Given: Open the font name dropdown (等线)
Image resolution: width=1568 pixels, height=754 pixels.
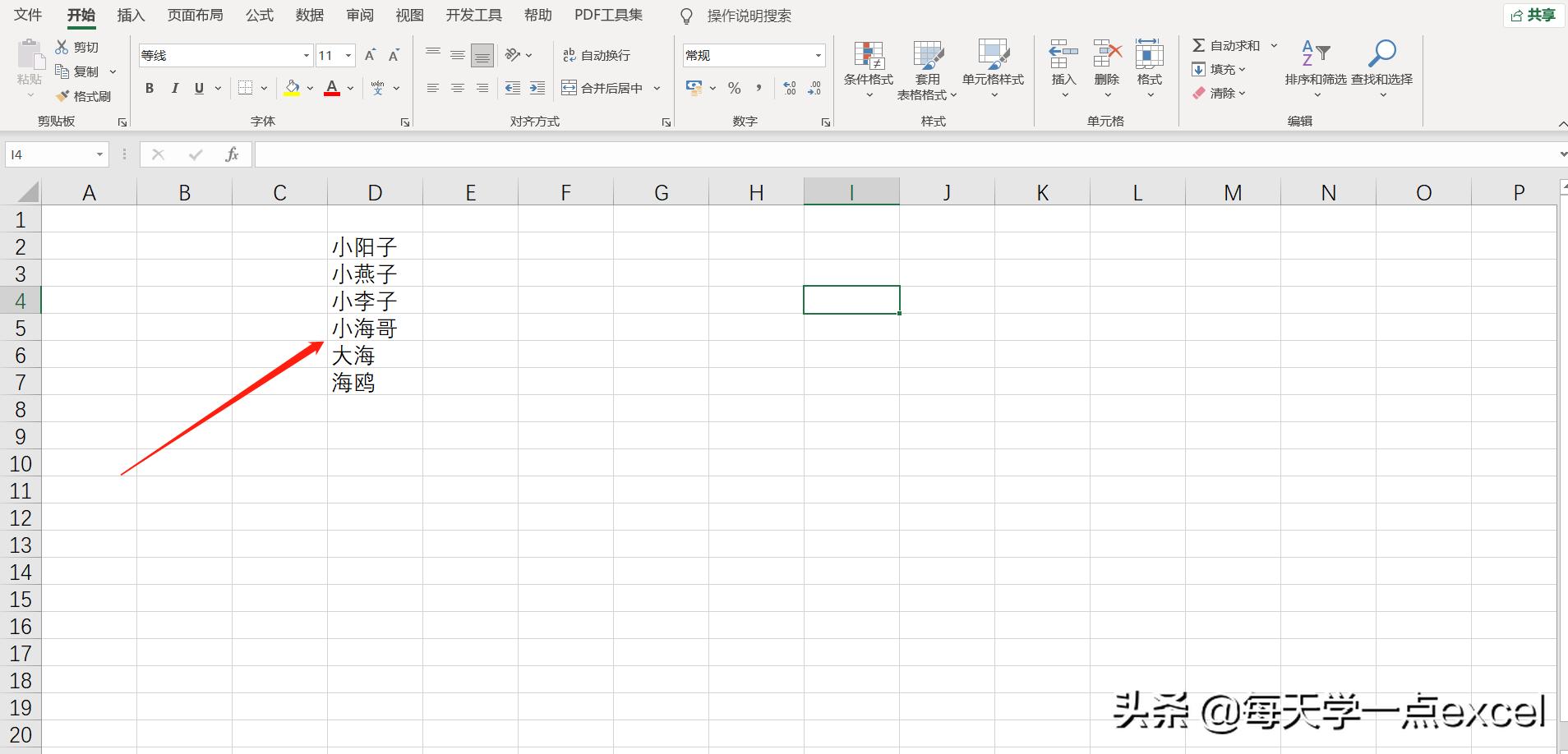Looking at the screenshot, I should pyautogui.click(x=307, y=56).
